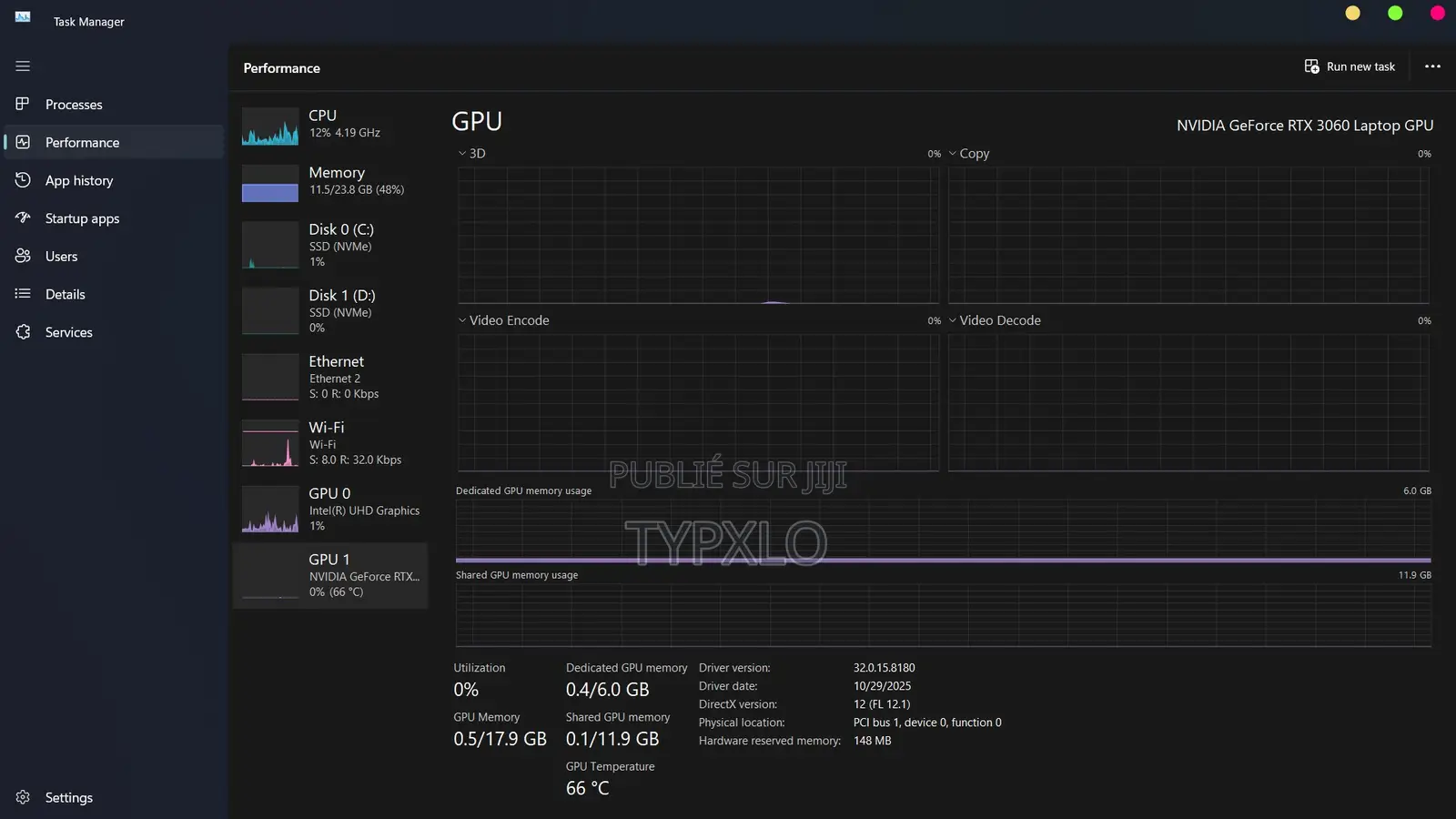Switch to the Performance tab
The image size is (1456, 819).
tap(82, 143)
